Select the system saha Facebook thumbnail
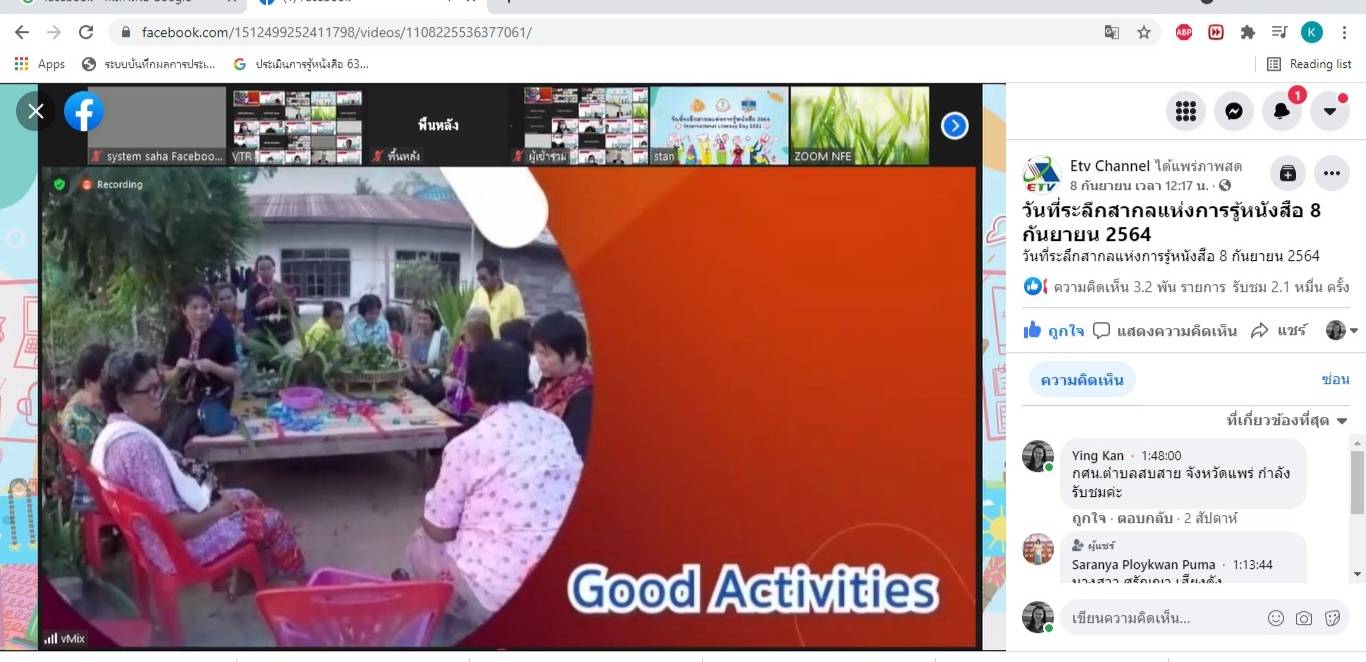1366x662 pixels. click(157, 126)
